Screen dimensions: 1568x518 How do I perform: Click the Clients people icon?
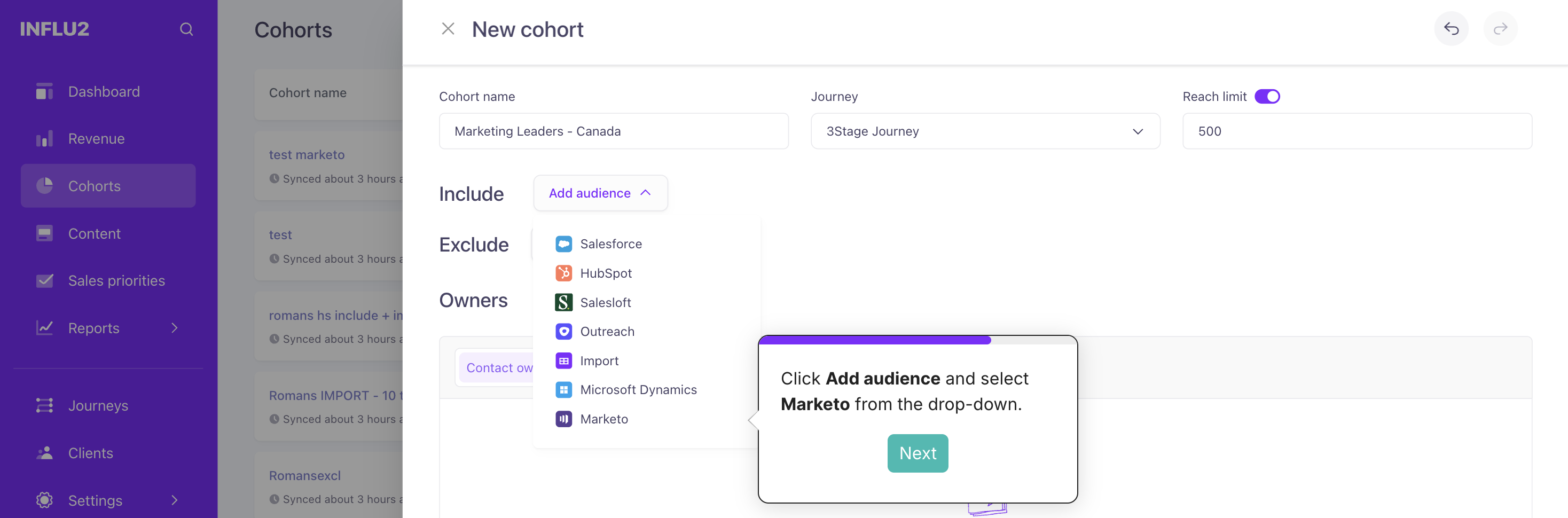(44, 453)
